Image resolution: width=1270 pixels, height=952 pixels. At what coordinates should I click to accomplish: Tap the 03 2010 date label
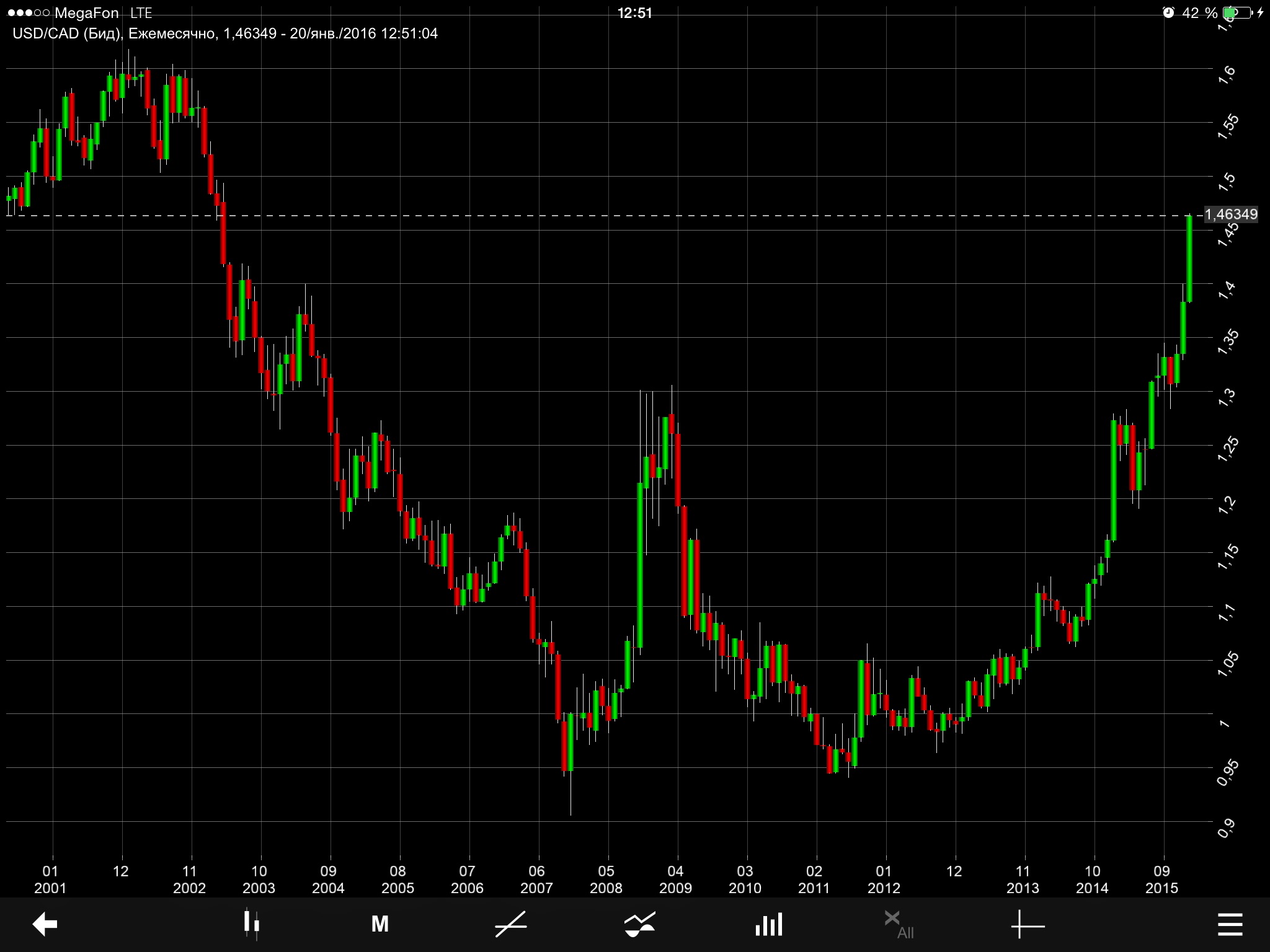[745, 879]
